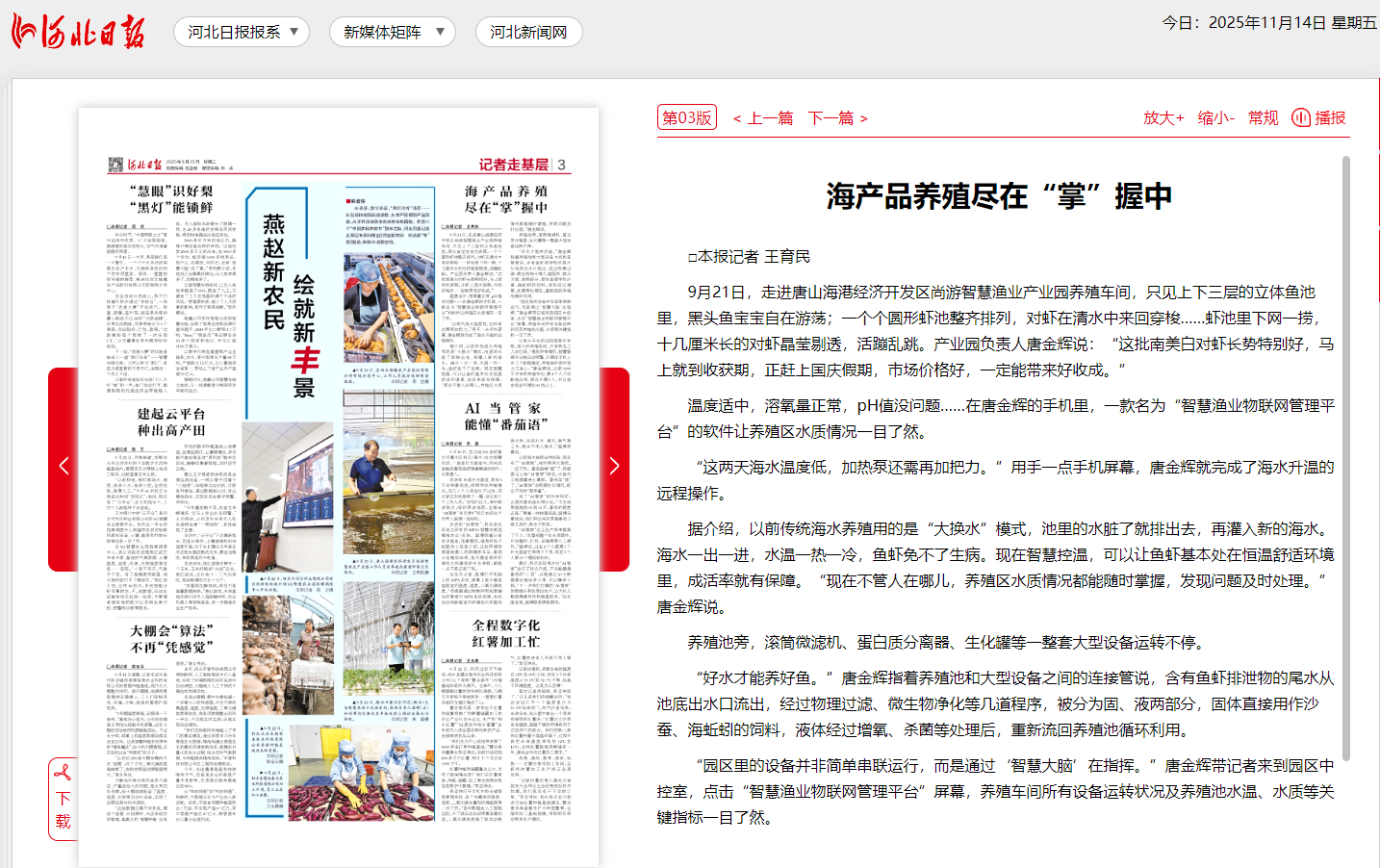Switch to 常规 normal reading mode
The width and height of the screenshot is (1380, 868).
pos(1263,117)
